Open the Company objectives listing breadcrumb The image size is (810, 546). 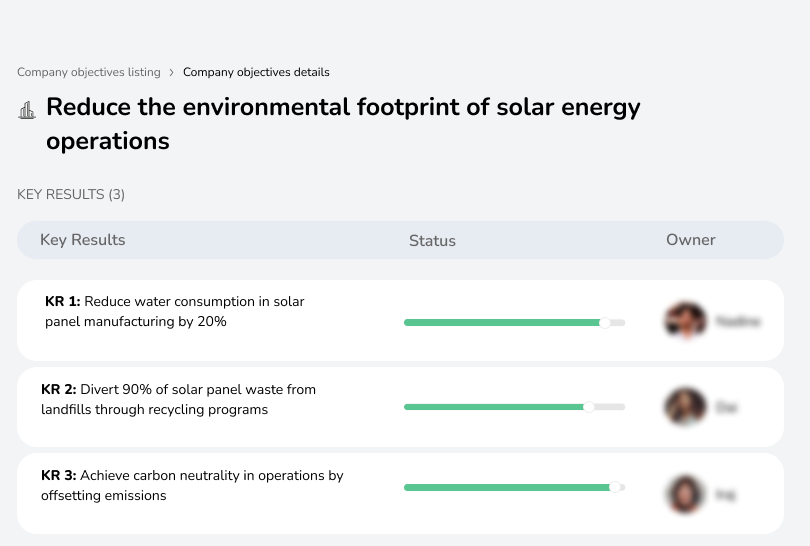coord(89,72)
